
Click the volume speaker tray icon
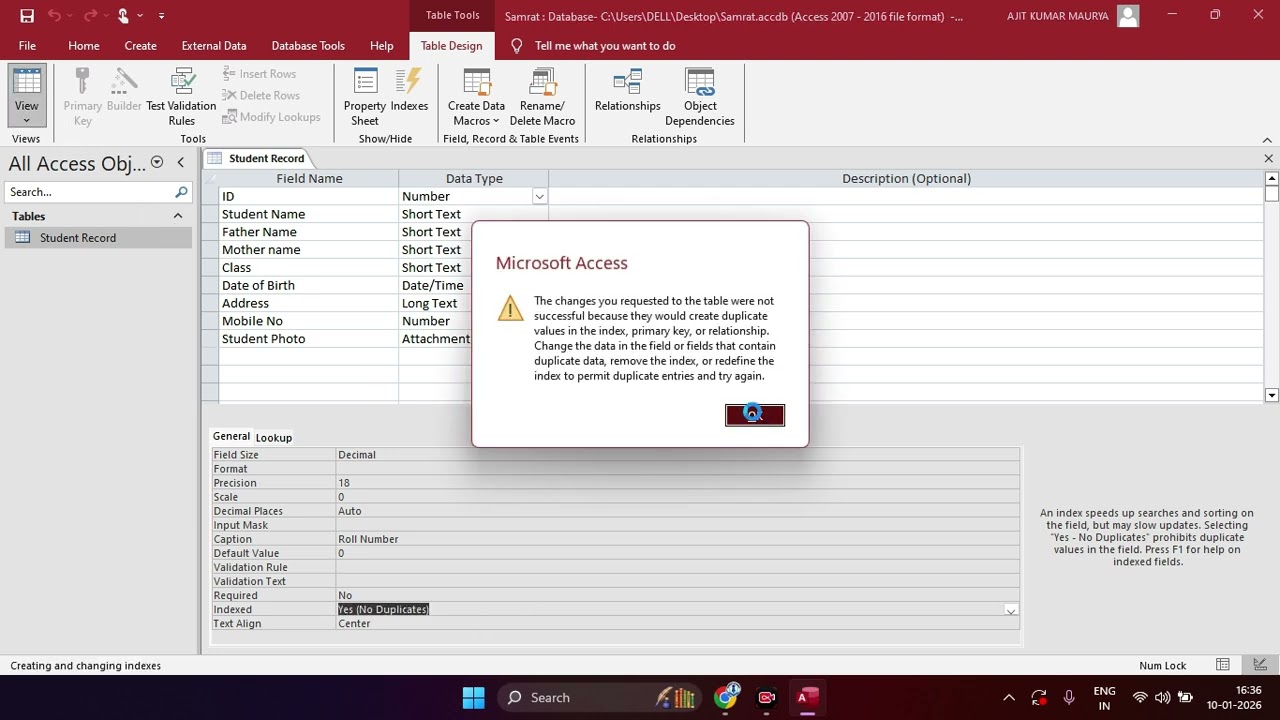(1162, 697)
